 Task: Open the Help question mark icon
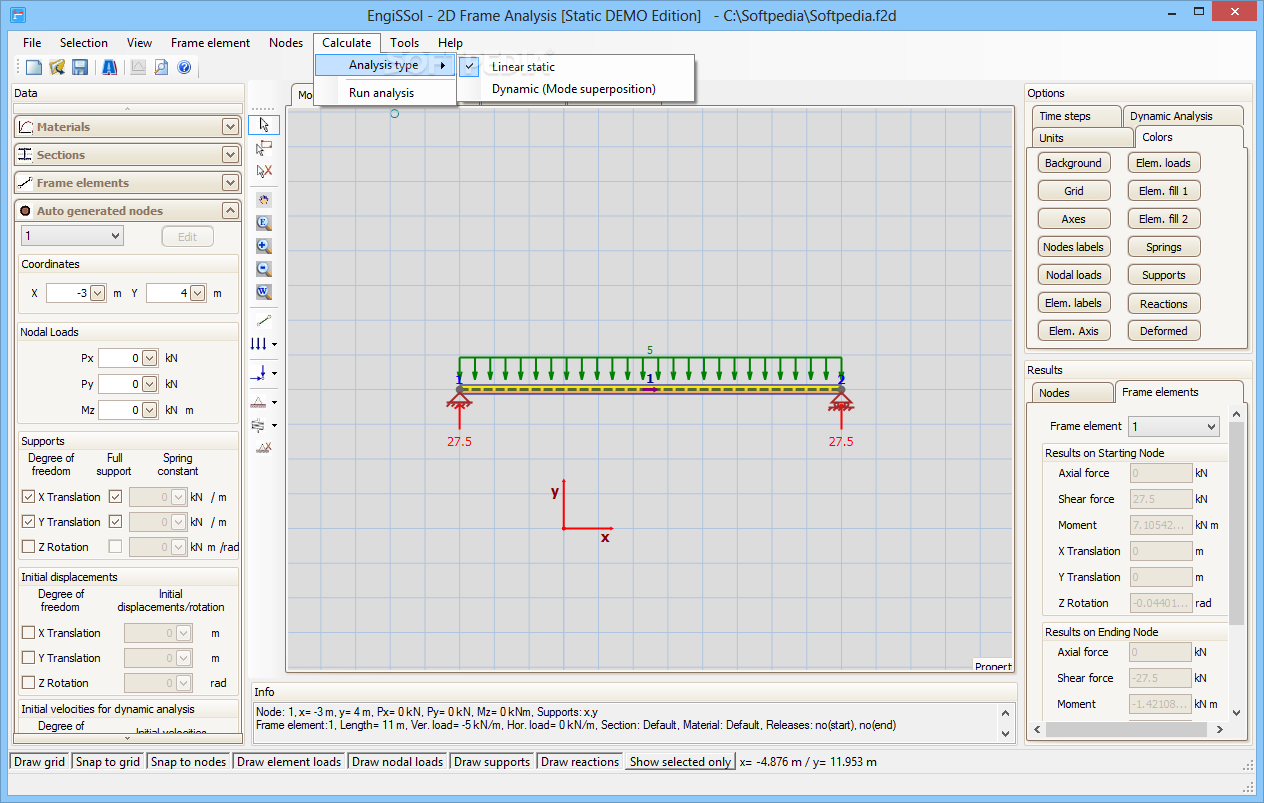pyautogui.click(x=184, y=68)
